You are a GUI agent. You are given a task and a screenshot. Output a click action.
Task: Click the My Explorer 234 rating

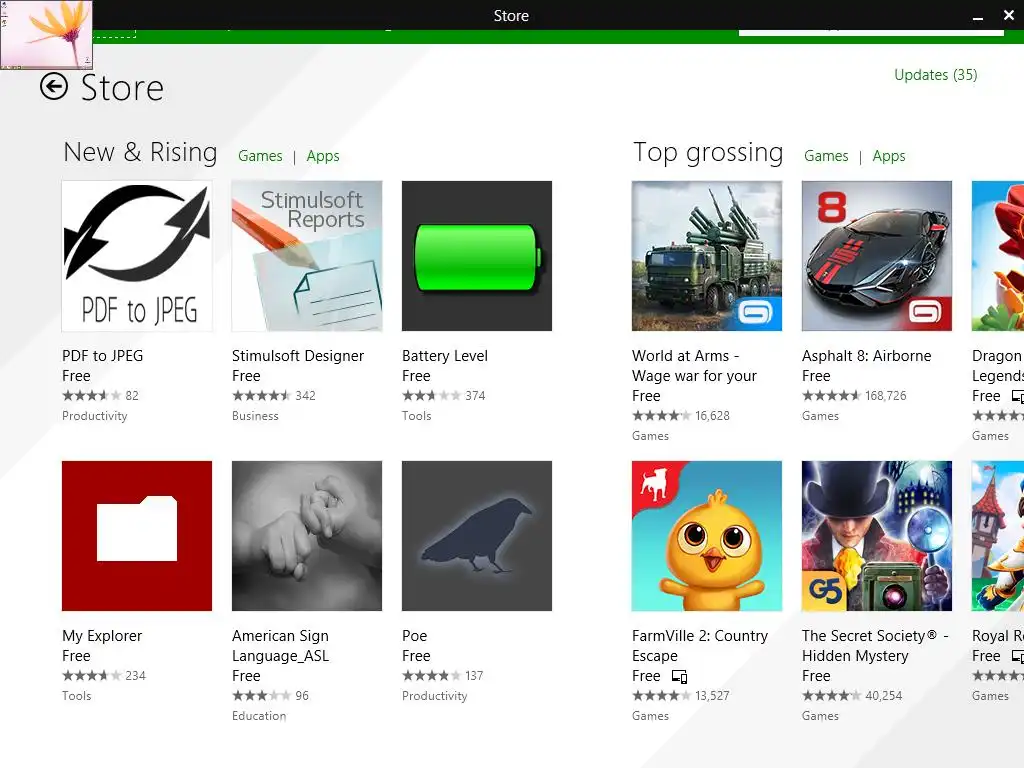click(x=104, y=676)
